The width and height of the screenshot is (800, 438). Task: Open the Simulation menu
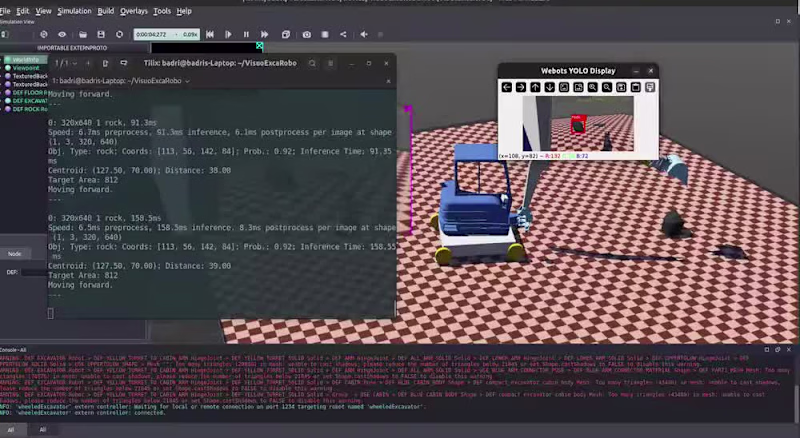[x=74, y=11]
